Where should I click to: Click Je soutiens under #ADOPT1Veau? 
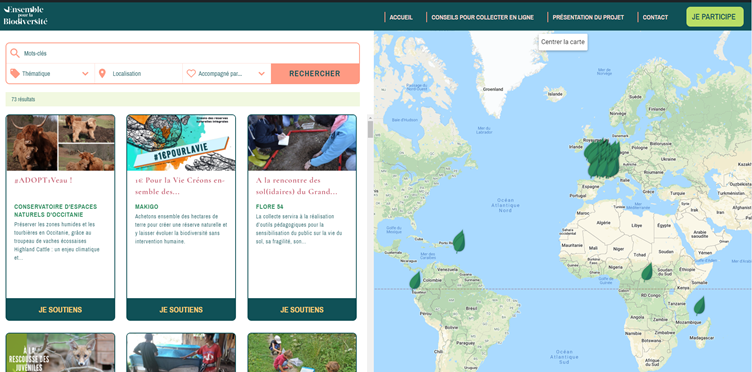pyautogui.click(x=60, y=310)
